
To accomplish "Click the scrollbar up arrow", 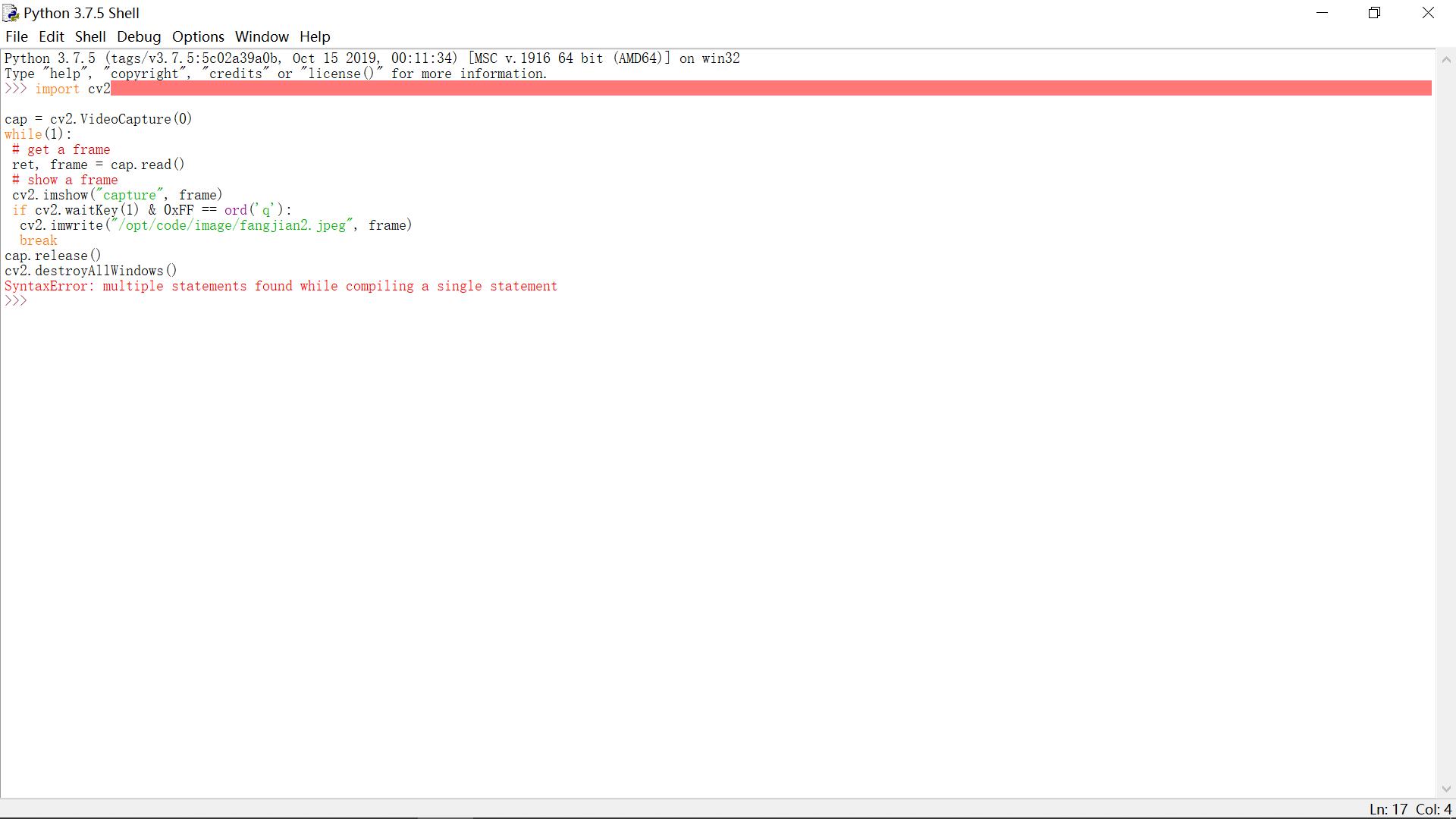I will [x=1446, y=59].
